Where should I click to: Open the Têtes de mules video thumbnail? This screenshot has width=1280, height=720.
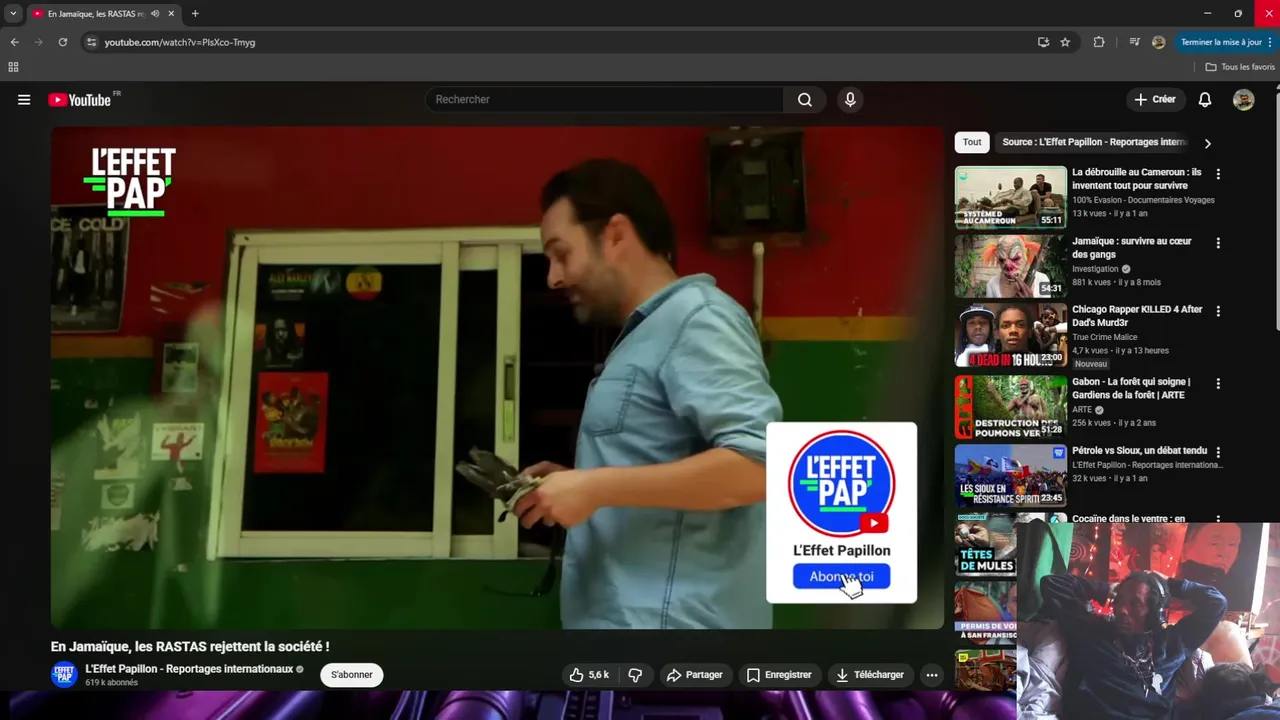coord(985,545)
